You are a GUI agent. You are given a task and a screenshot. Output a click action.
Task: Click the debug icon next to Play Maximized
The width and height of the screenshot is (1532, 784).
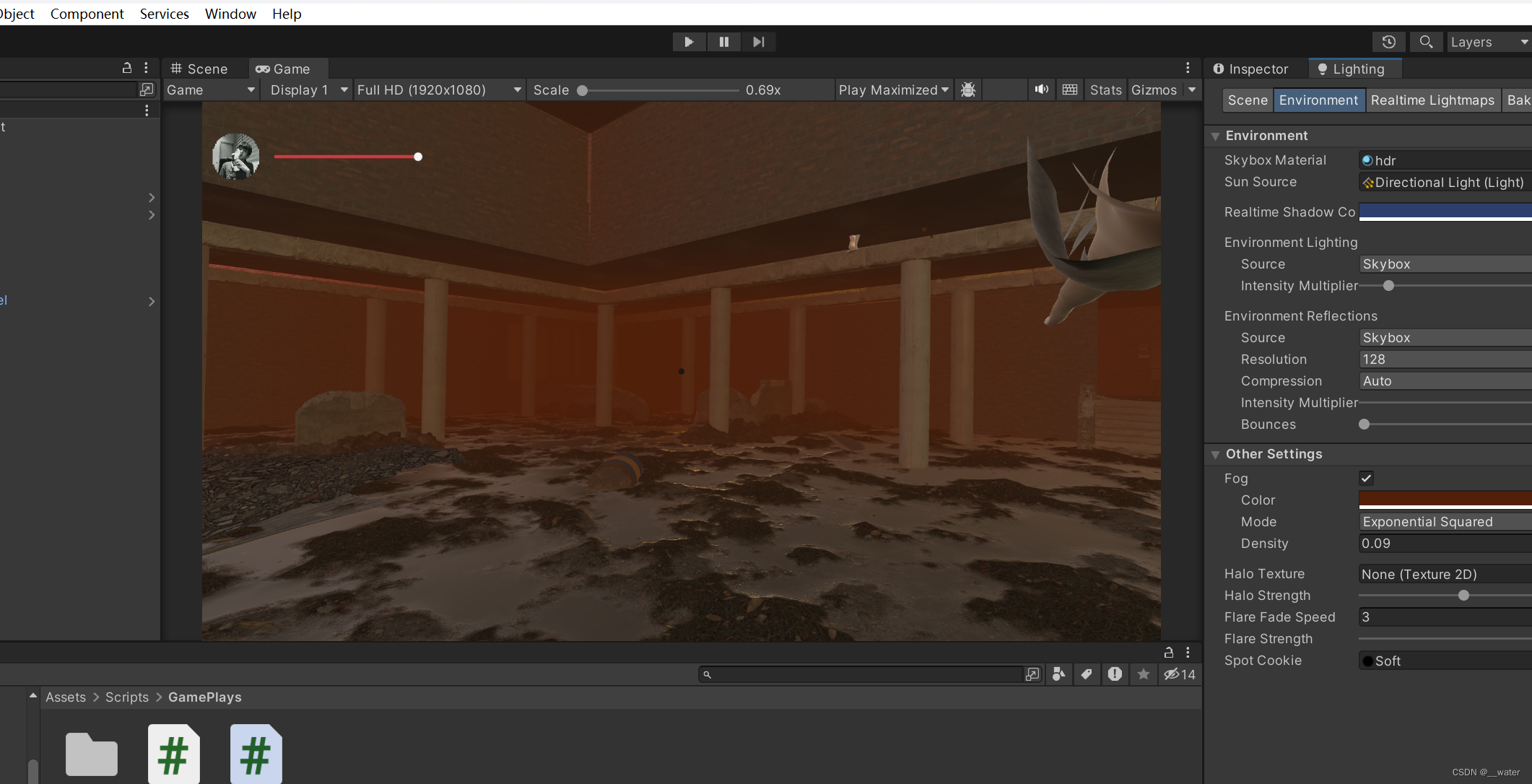968,90
